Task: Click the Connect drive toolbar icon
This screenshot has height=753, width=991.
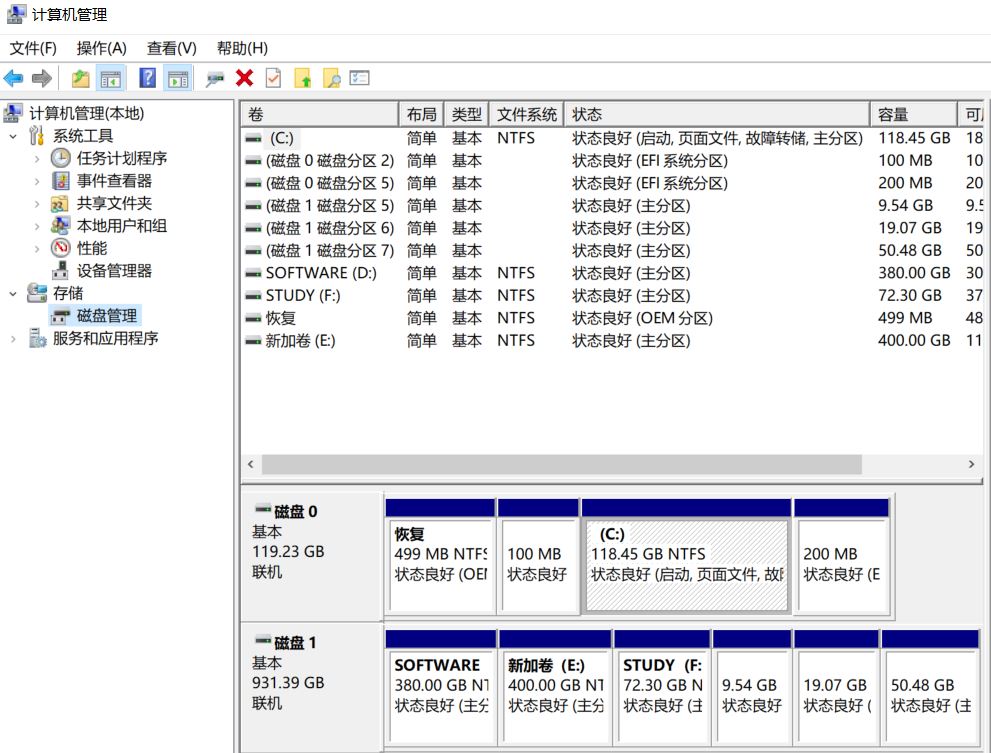Action: [x=215, y=78]
